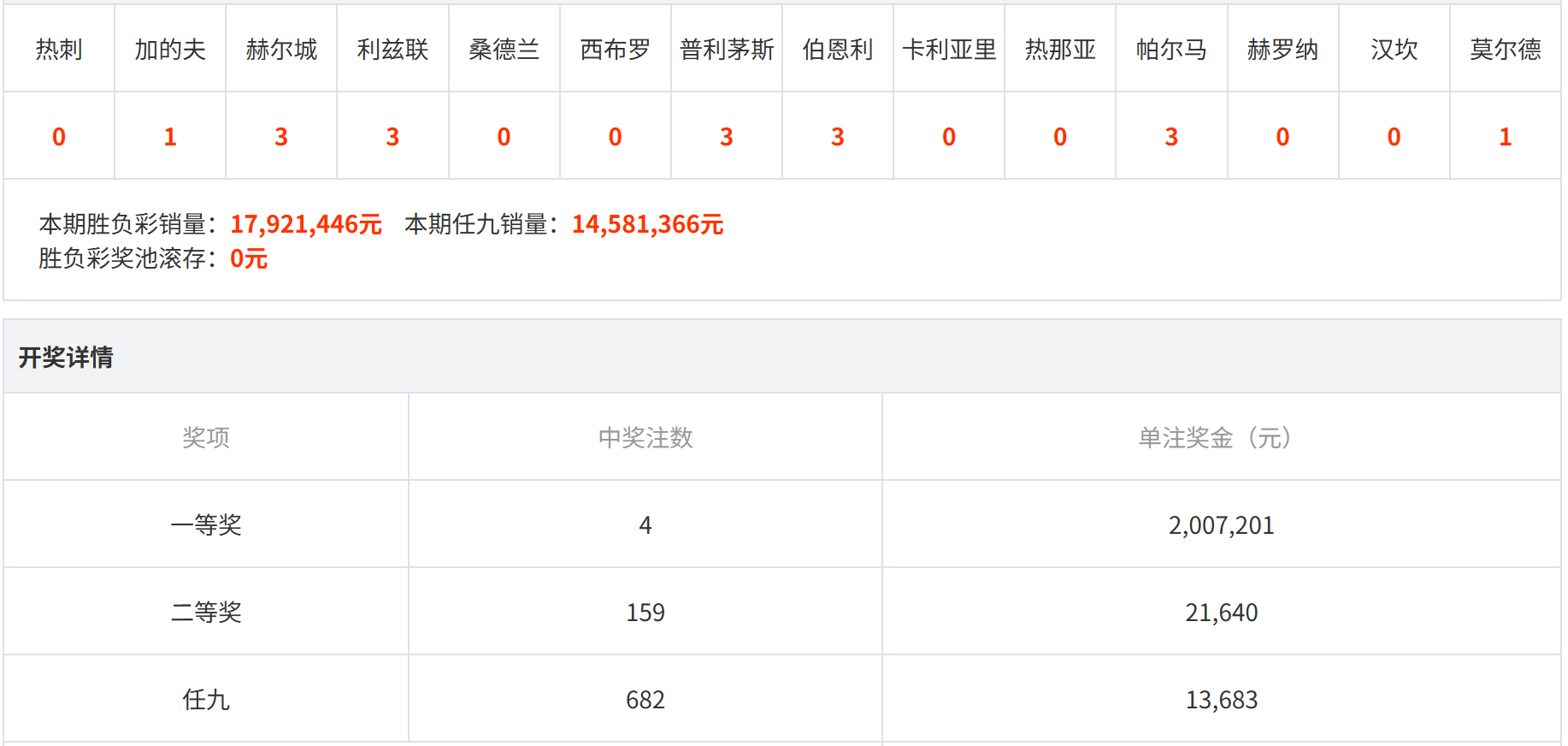Click the team name 莫尔德
The image size is (1568, 746).
coord(1506,50)
